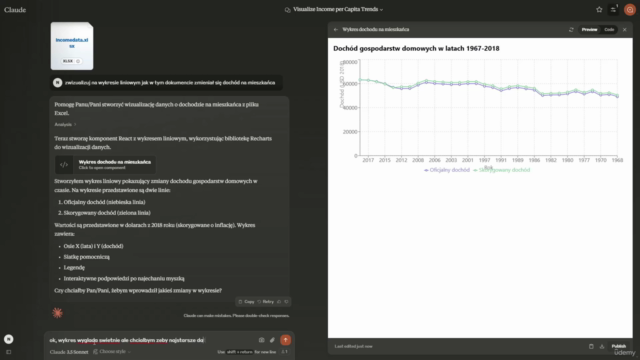This screenshot has width=640, height=360.
Task: Publish the artifact
Action: point(618,346)
